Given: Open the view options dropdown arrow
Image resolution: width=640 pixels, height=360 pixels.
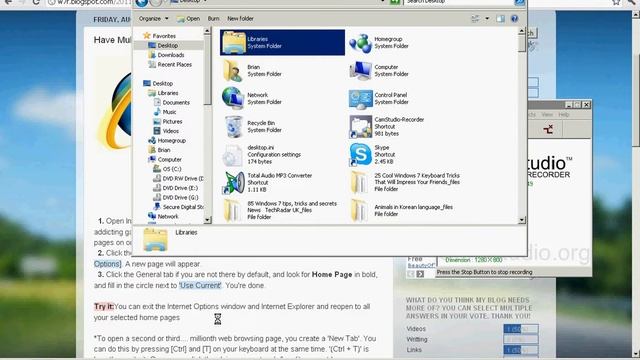Looking at the screenshot, I should [x=487, y=18].
